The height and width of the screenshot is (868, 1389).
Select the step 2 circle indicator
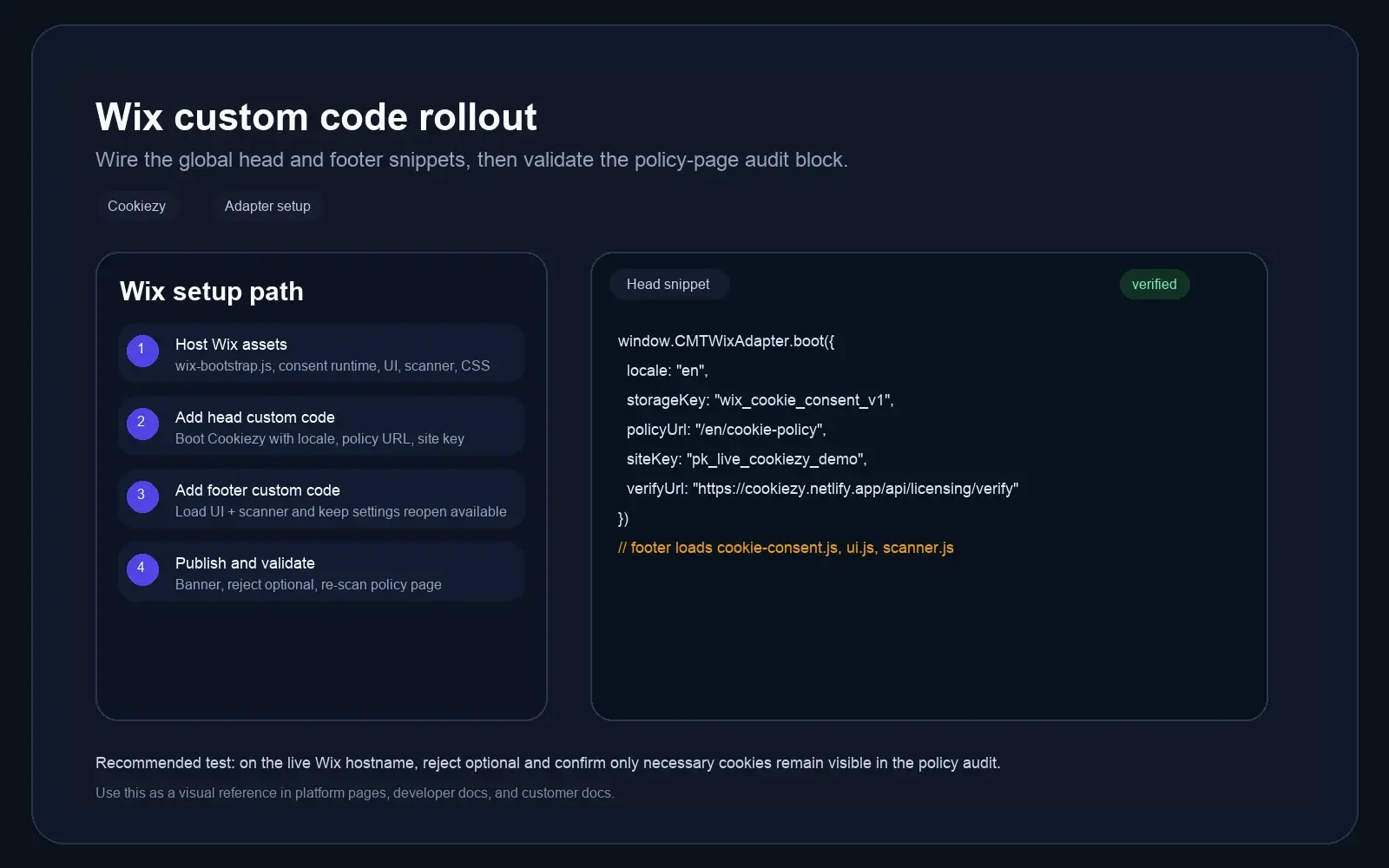coord(142,424)
